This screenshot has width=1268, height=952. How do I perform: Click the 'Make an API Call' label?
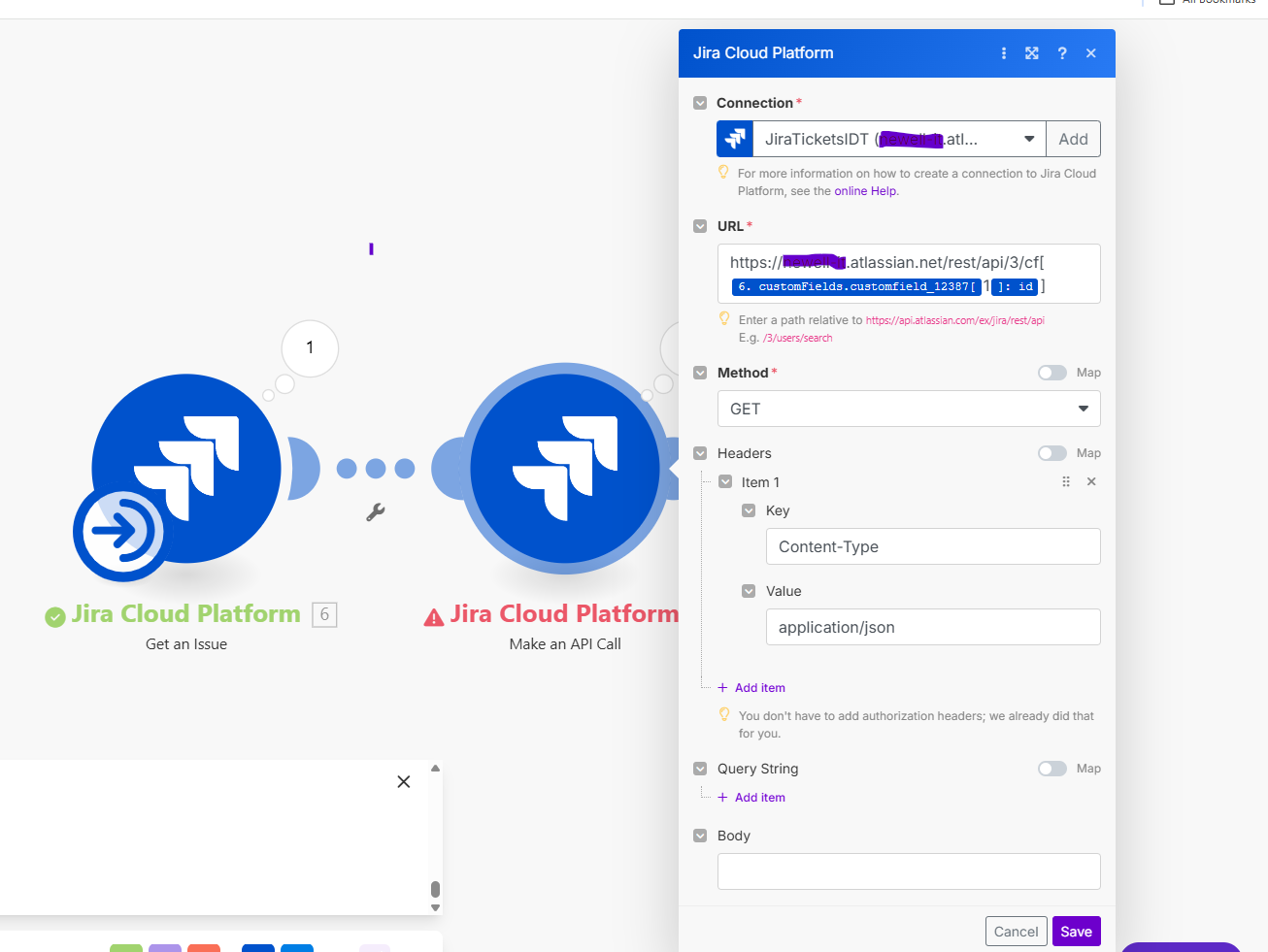[x=565, y=644]
